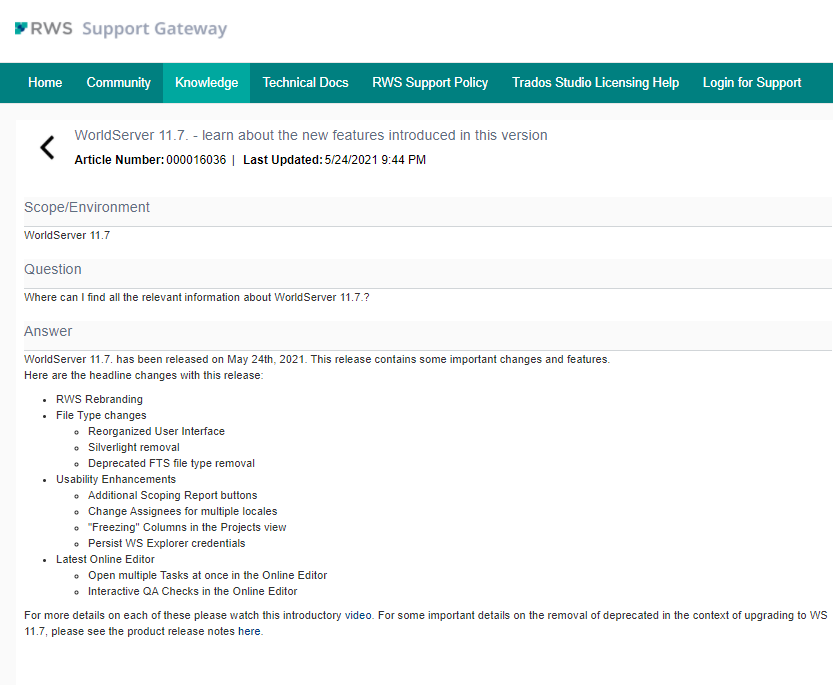Click the 'Usability Enhancements' bullet

tap(116, 479)
